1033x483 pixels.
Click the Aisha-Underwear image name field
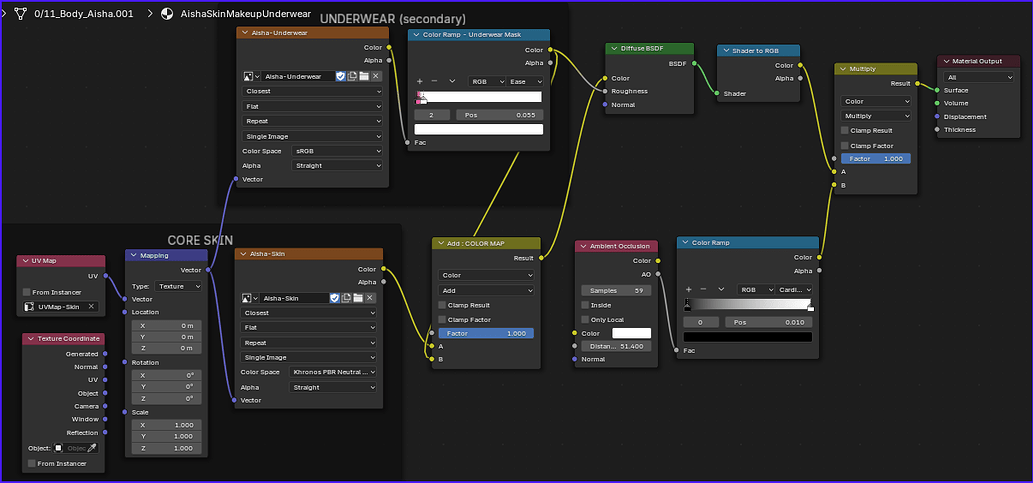(298, 76)
